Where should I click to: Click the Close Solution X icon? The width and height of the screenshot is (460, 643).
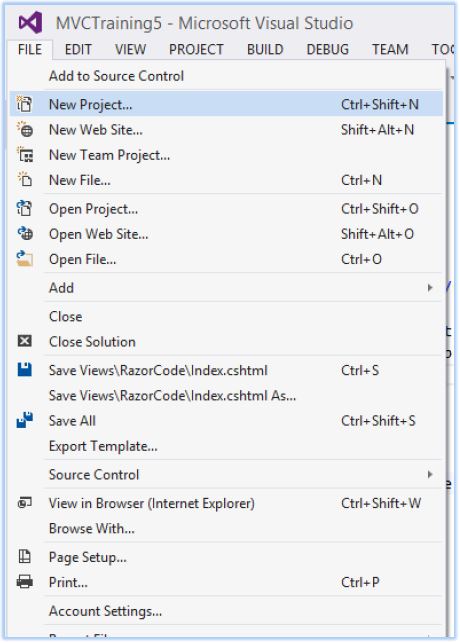(25, 341)
